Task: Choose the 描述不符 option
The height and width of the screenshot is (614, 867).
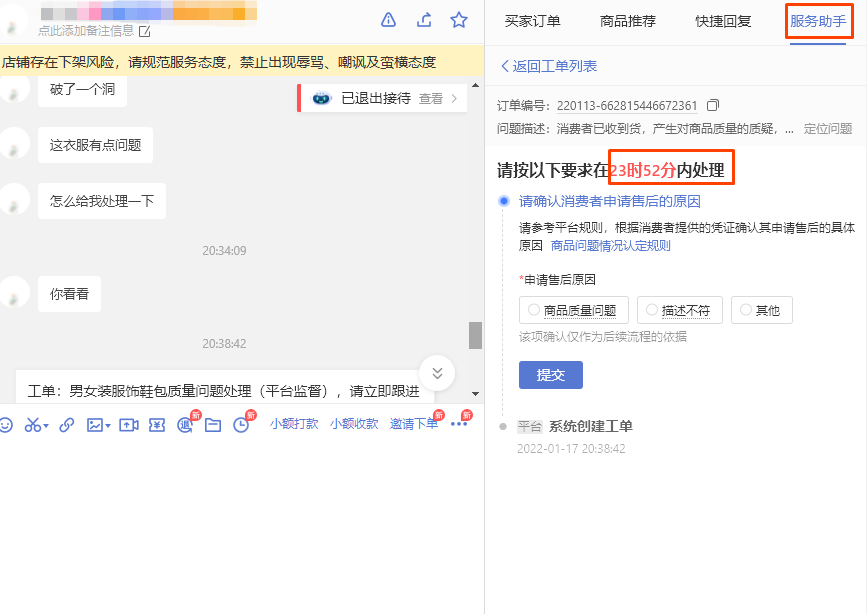Action: (679, 310)
